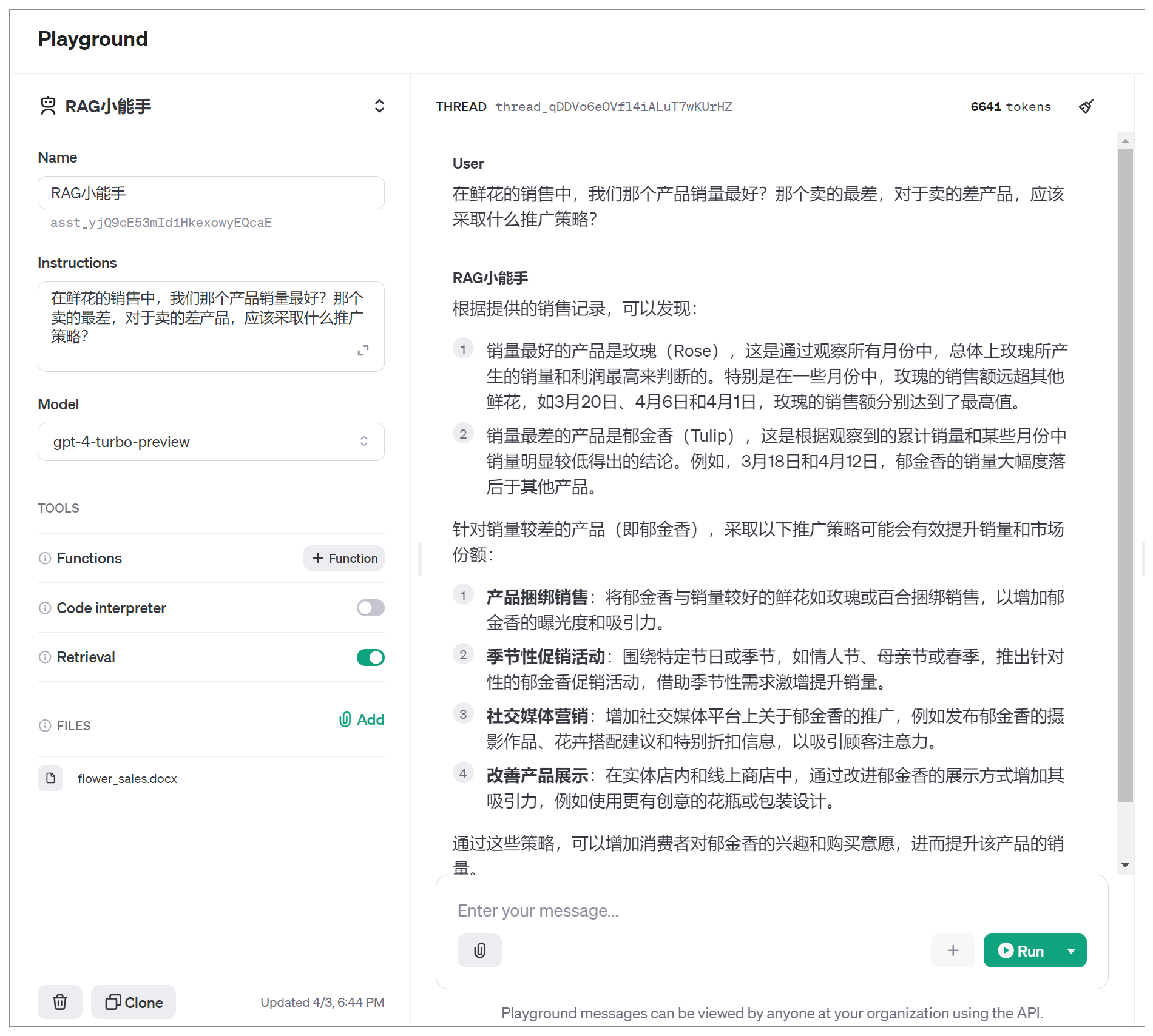Click the Run button
1153x1036 pixels.
1021,950
